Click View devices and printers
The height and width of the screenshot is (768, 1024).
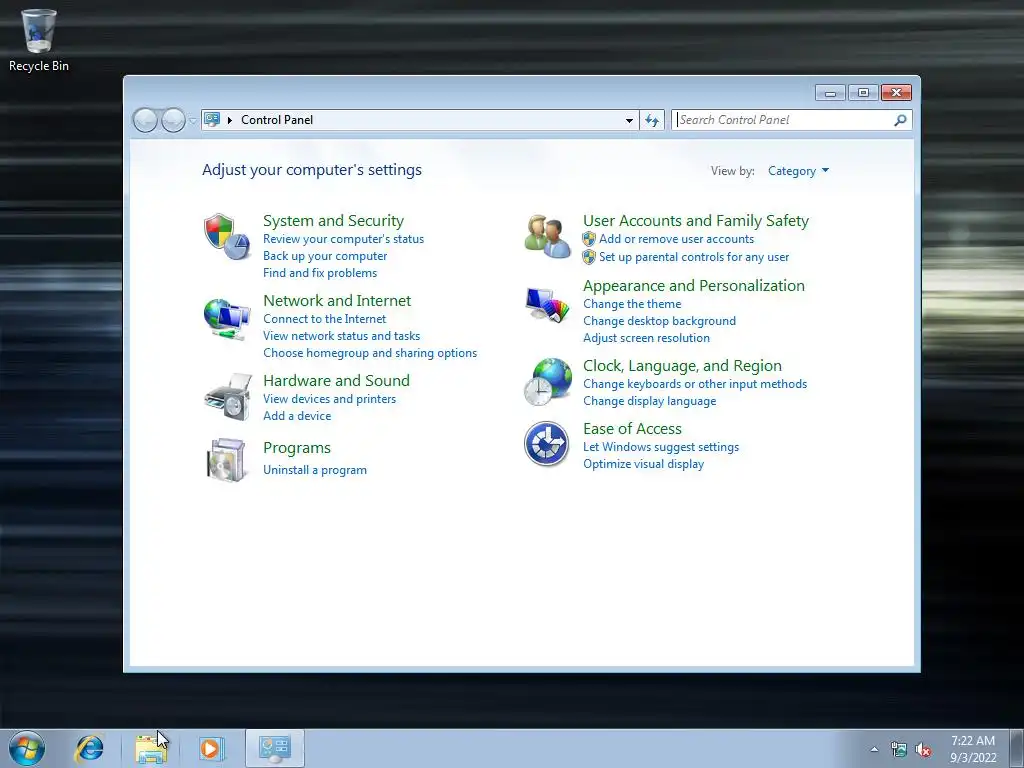tap(329, 398)
